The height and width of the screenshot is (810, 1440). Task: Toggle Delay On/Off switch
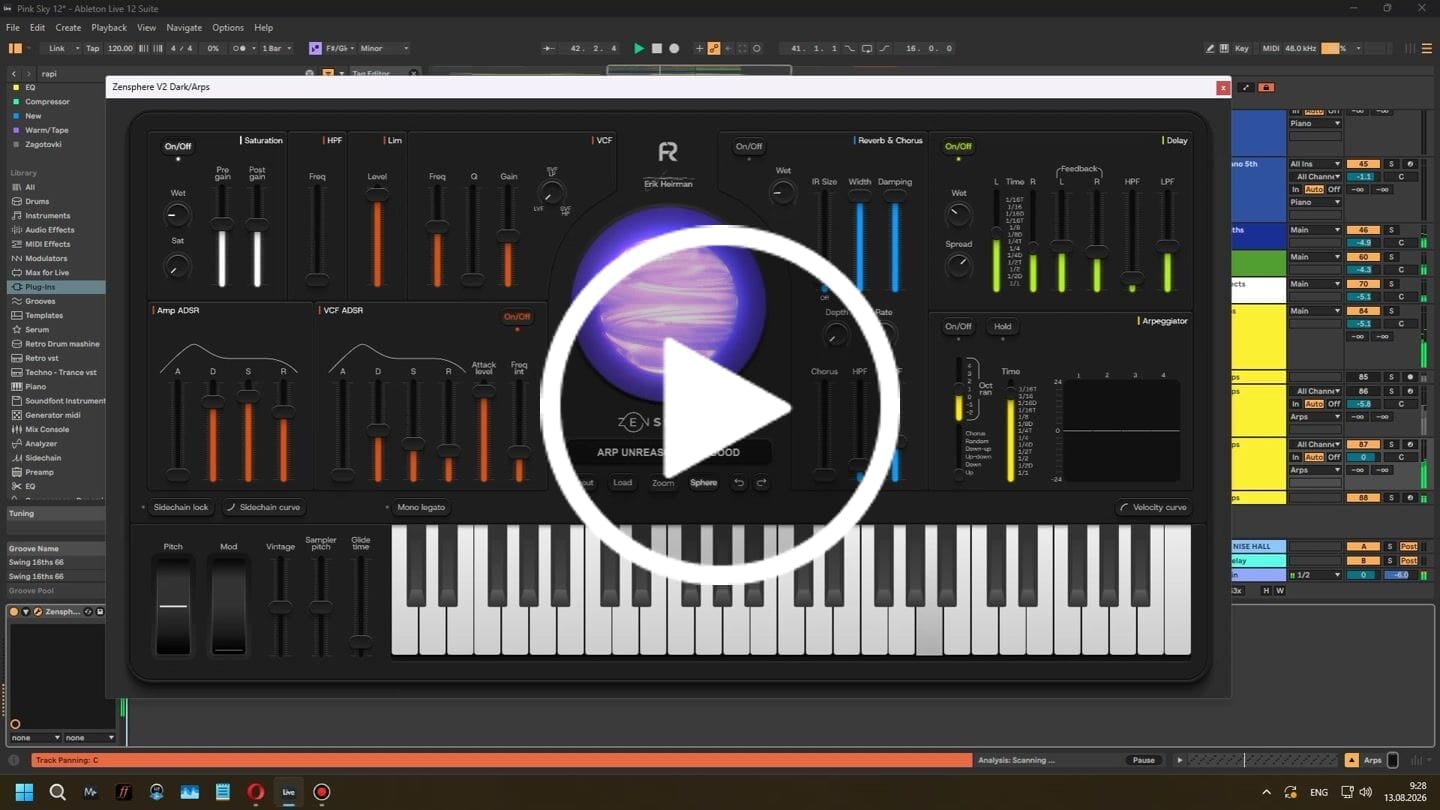coord(958,147)
